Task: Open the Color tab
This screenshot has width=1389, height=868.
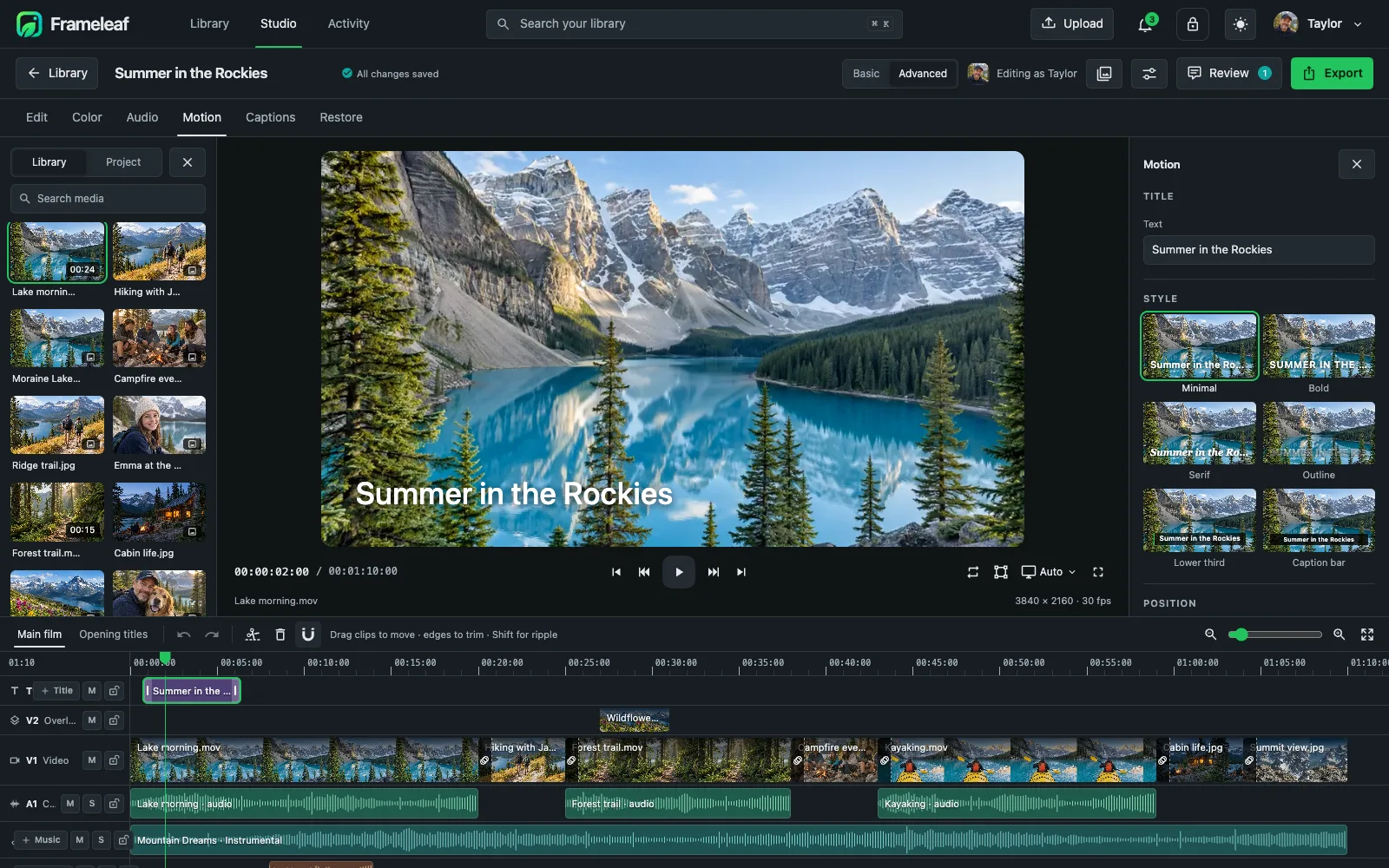Action: click(x=87, y=117)
